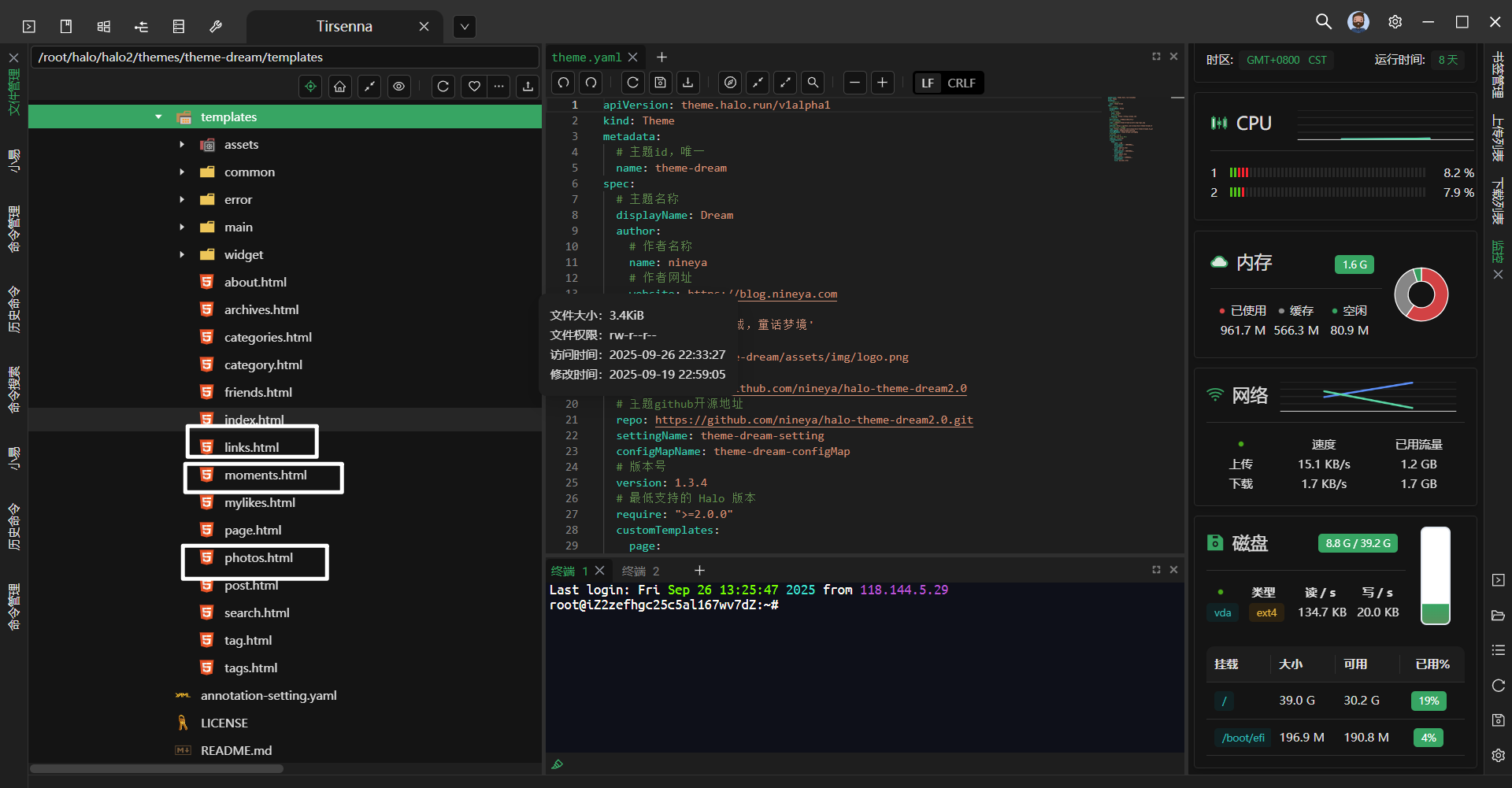The image size is (1512, 788).
Task: Switch line endings to CRLF
Action: pos(961,83)
